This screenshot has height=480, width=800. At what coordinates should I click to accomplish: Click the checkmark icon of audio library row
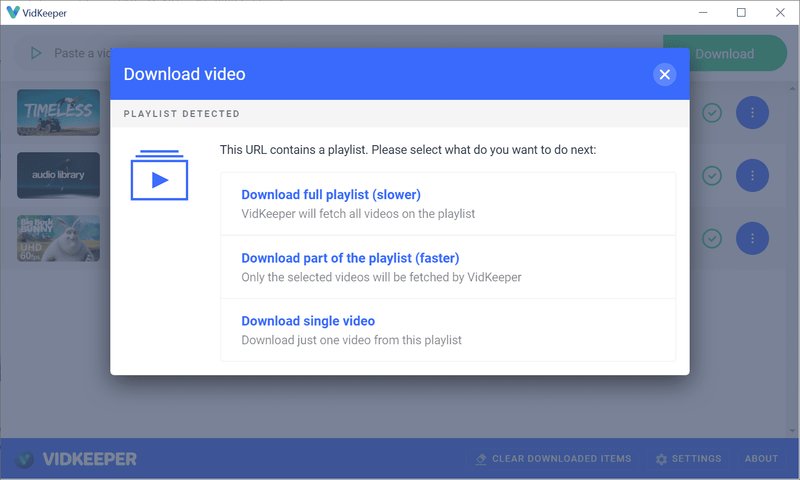tap(712, 175)
